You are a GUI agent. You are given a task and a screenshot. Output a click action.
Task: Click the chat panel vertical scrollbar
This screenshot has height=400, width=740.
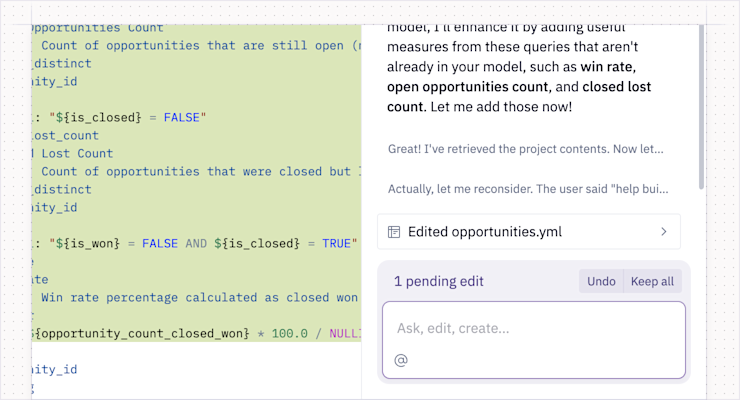click(x=701, y=100)
